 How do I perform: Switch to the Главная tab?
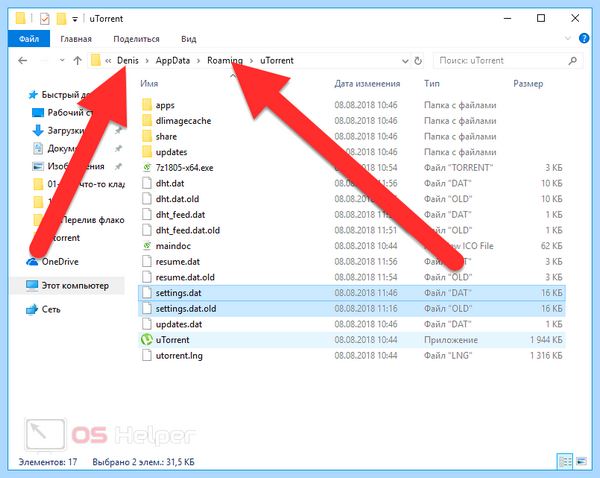76,39
